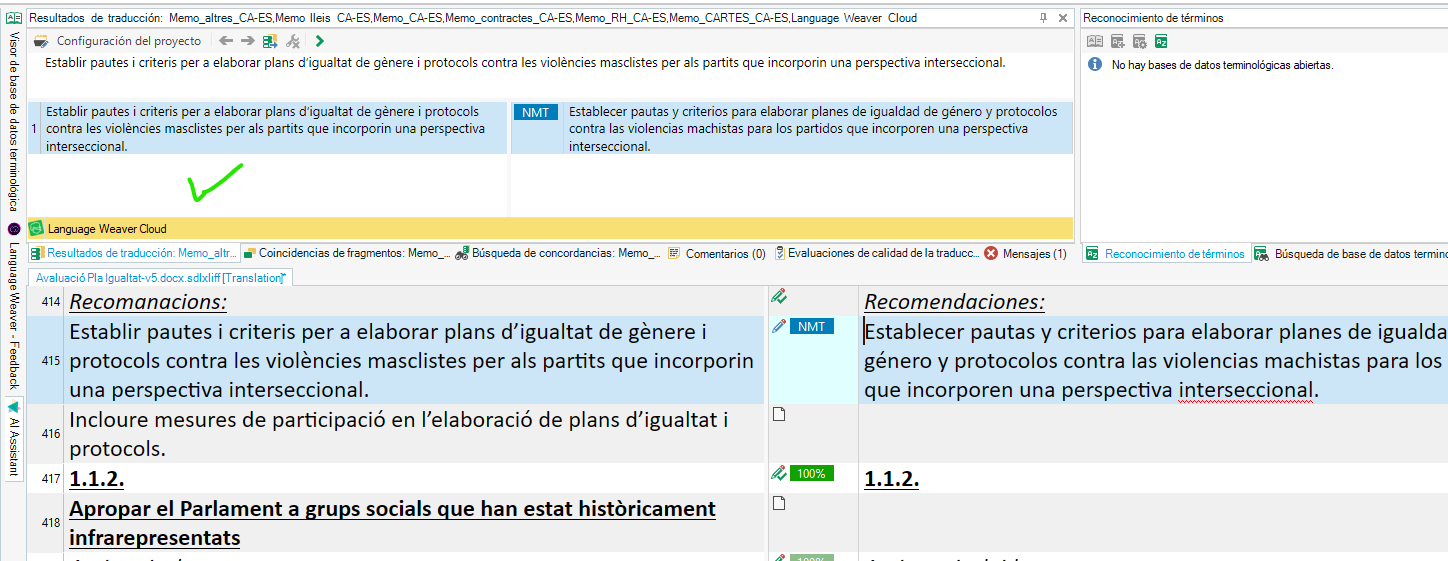The height and width of the screenshot is (561, 1448).
Task: Click empty target cell of segment 418
Action: (1153, 523)
